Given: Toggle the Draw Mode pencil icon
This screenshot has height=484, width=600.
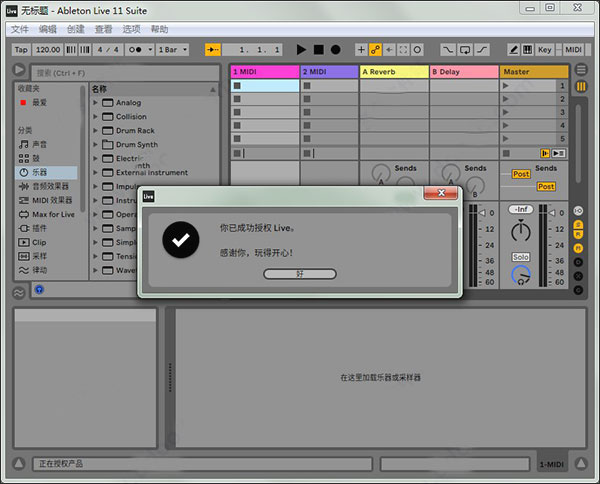Looking at the screenshot, I should point(514,50).
